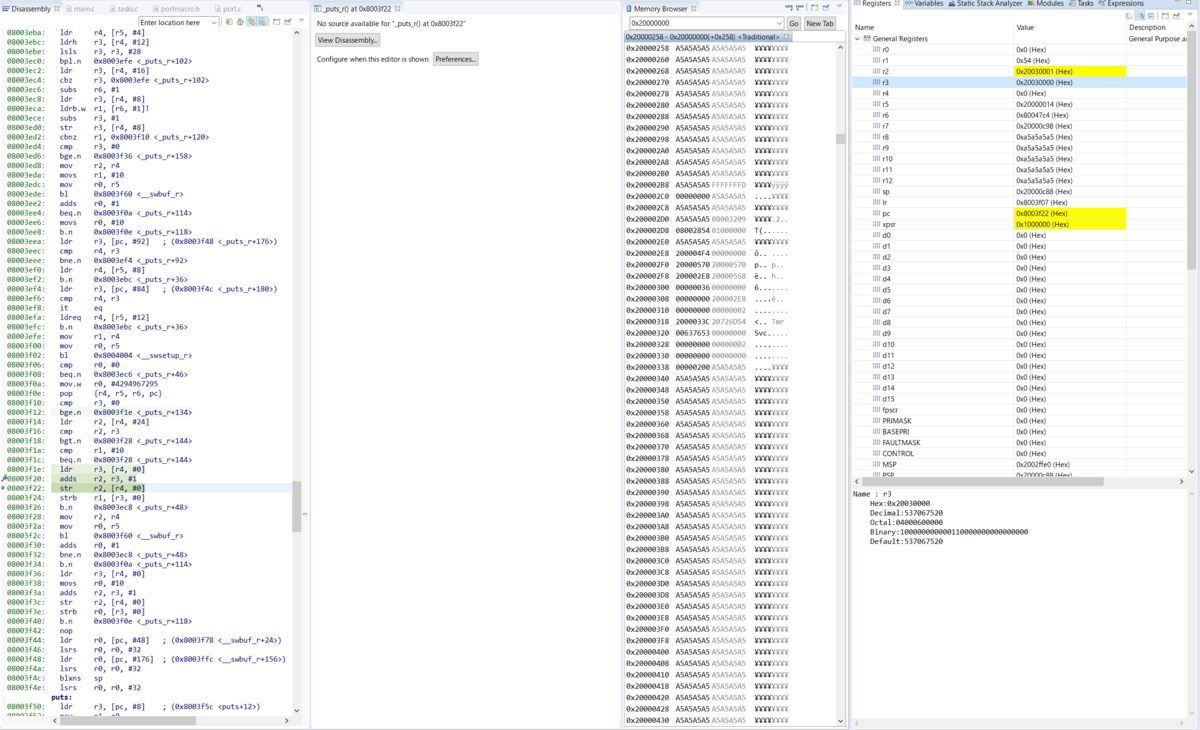This screenshot has width=1200, height=730.
Task: Toggle the highlighted layout button in Registers toolbar
Action: (x=1140, y=14)
